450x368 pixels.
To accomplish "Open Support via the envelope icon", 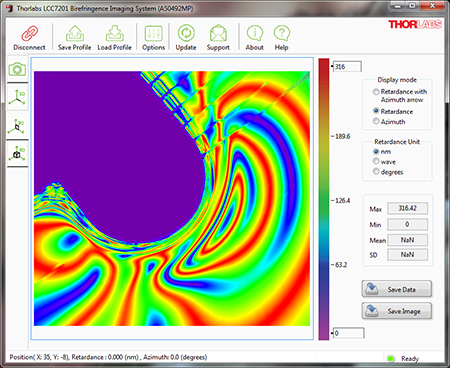I will point(218,33).
